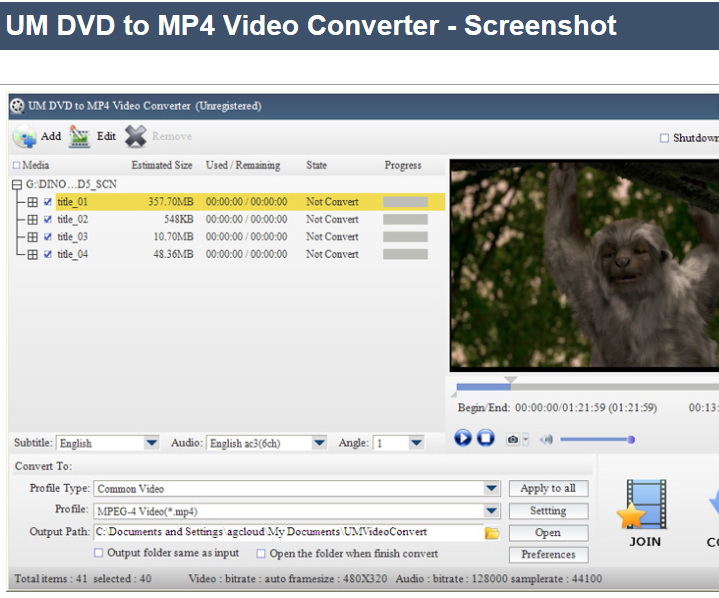Click the 548KB size cell
The width and height of the screenshot is (719, 598).
pyautogui.click(x=179, y=219)
